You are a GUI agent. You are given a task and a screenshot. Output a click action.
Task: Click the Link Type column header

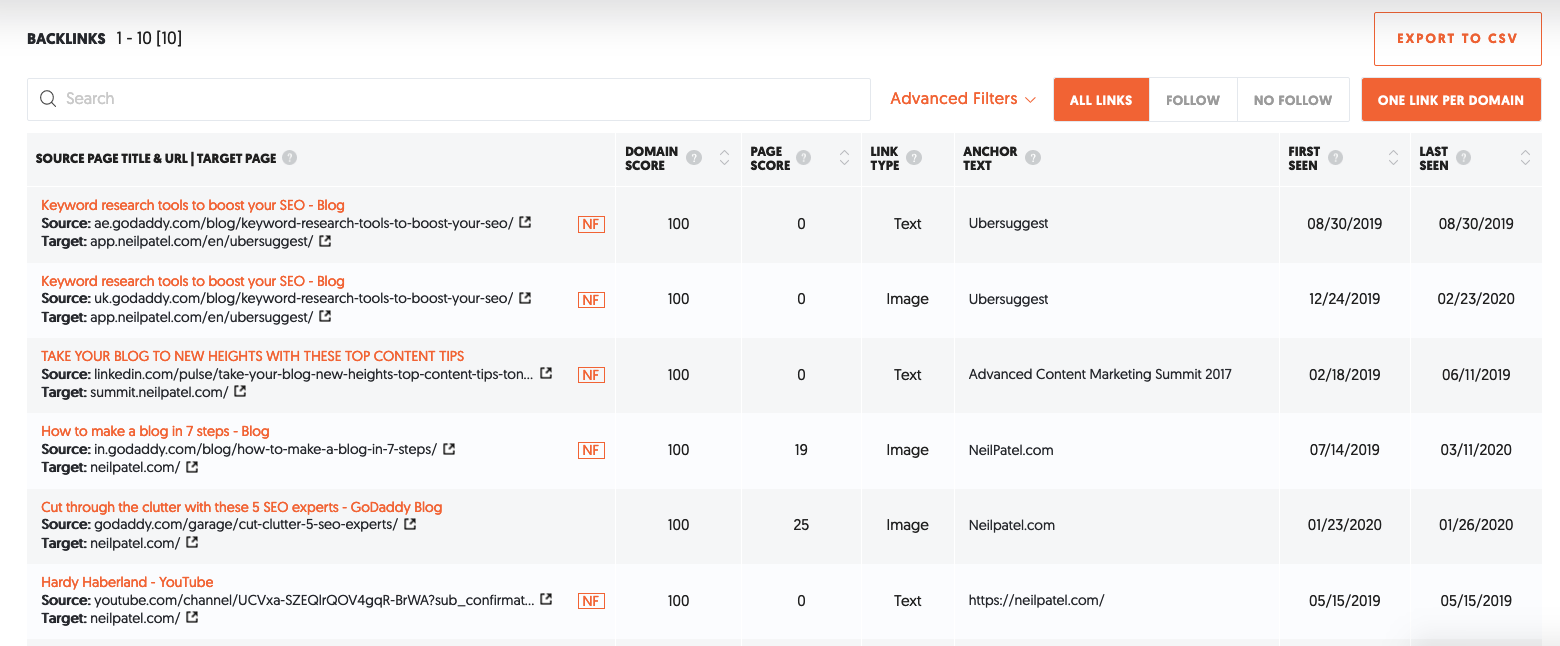(x=884, y=158)
